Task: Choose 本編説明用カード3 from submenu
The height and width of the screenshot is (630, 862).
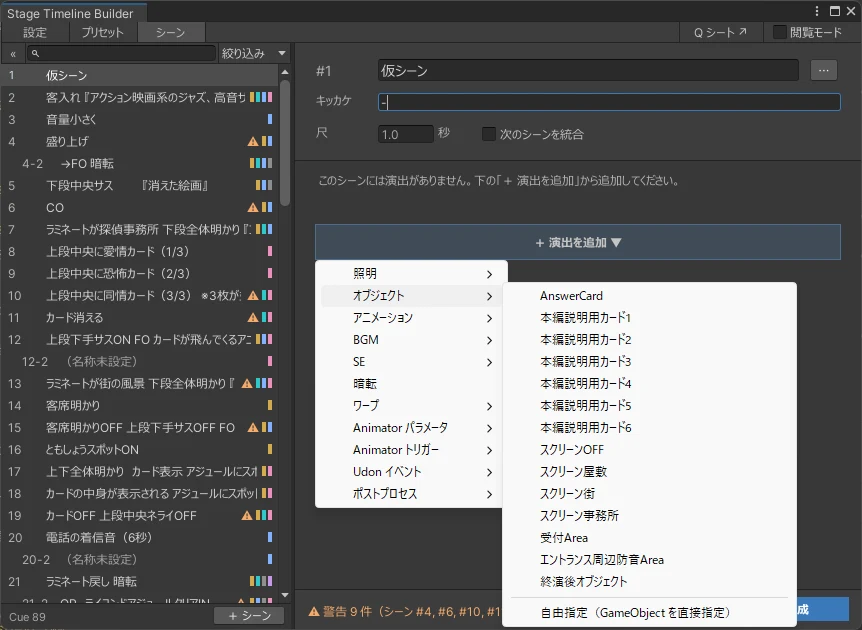Action: [649, 362]
